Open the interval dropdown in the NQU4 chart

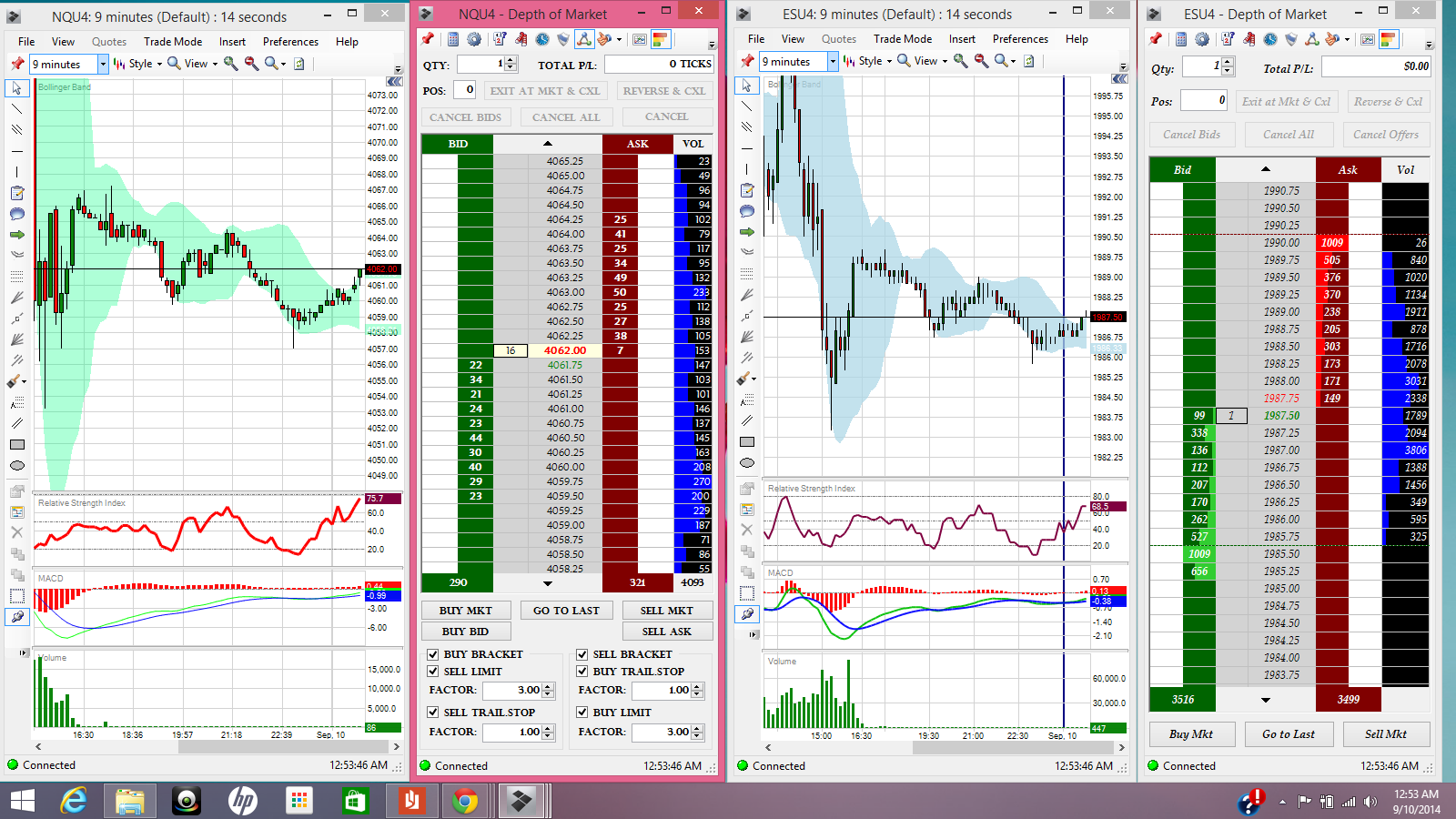[x=103, y=64]
